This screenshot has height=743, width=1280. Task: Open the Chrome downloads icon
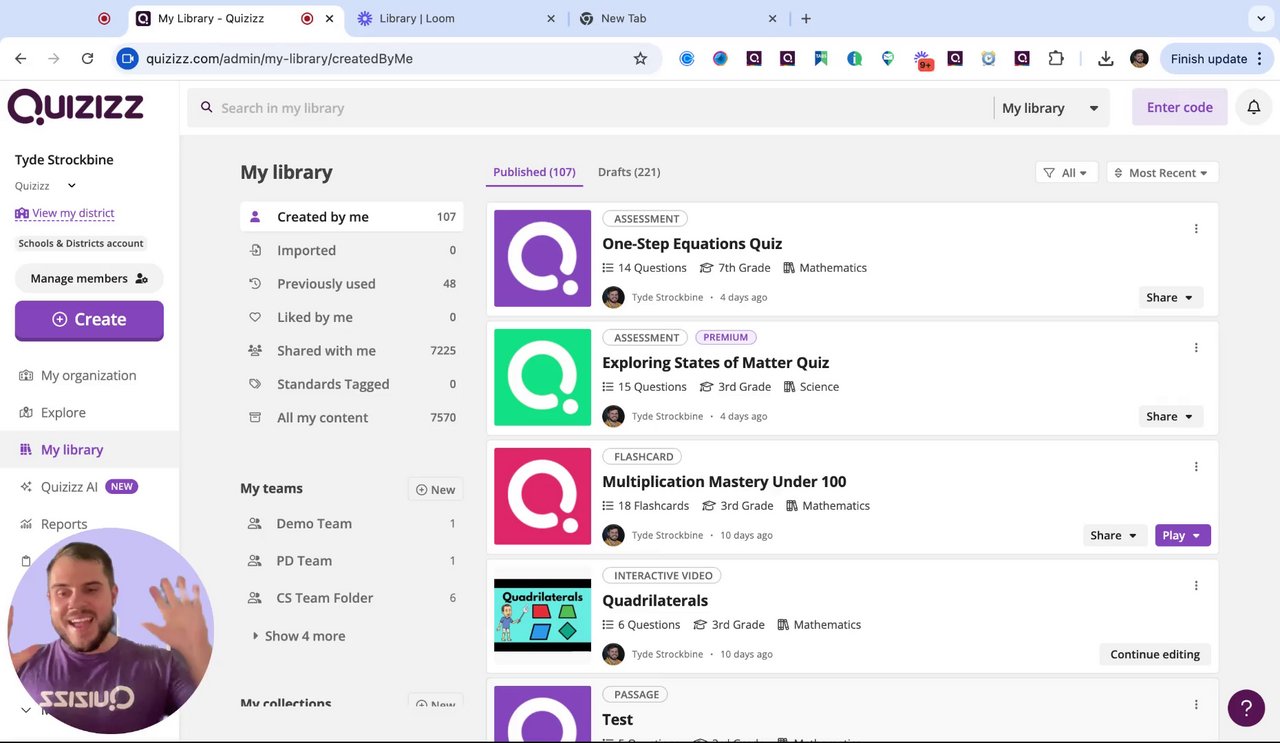[x=1105, y=59]
